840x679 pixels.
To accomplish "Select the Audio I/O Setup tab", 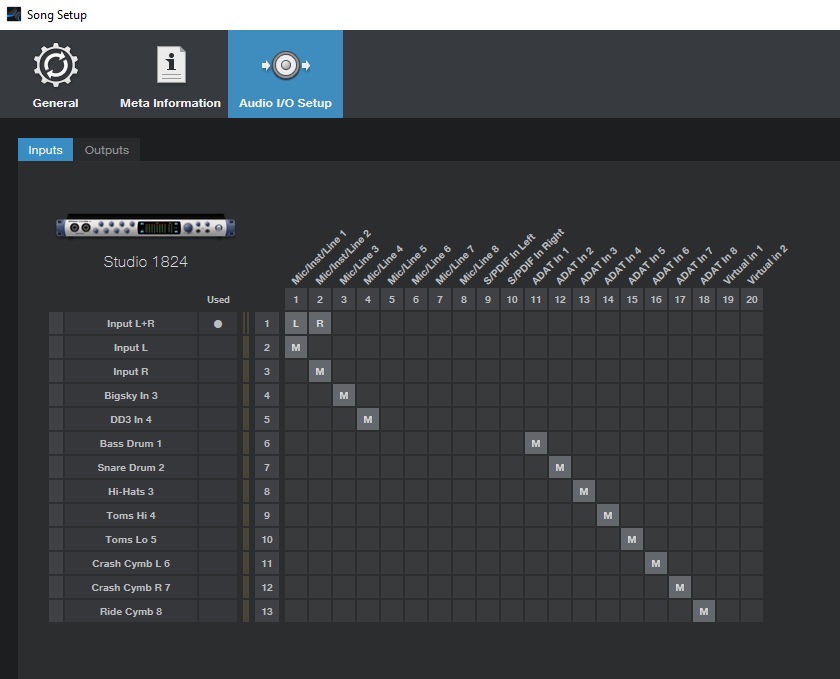I will click(x=285, y=75).
